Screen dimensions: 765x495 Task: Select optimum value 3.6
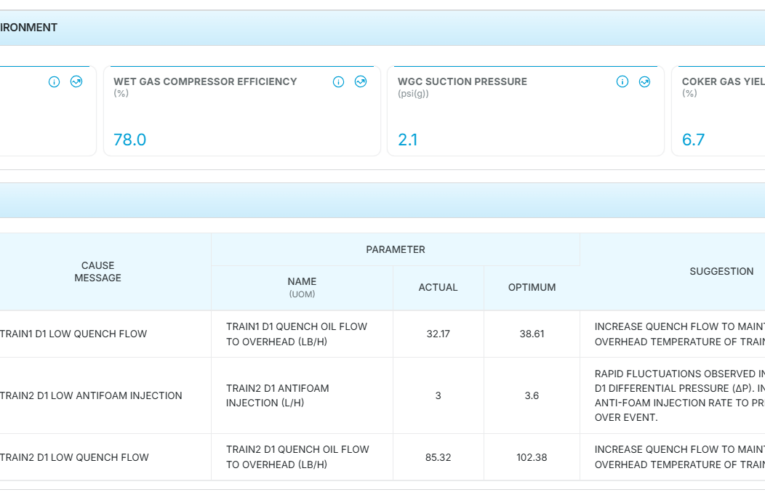point(532,396)
